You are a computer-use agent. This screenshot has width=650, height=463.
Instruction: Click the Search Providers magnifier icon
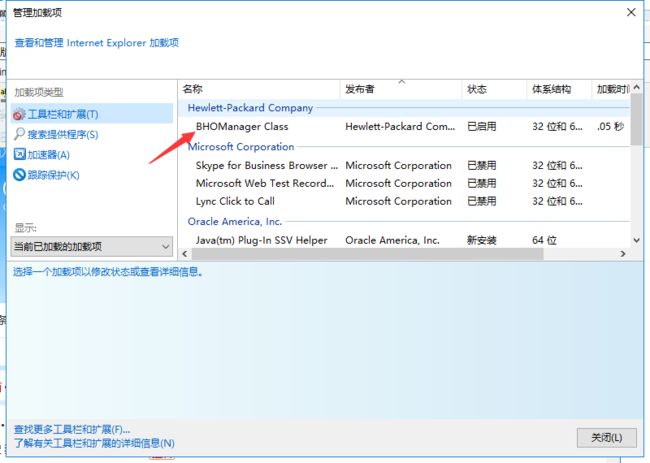click(x=19, y=134)
